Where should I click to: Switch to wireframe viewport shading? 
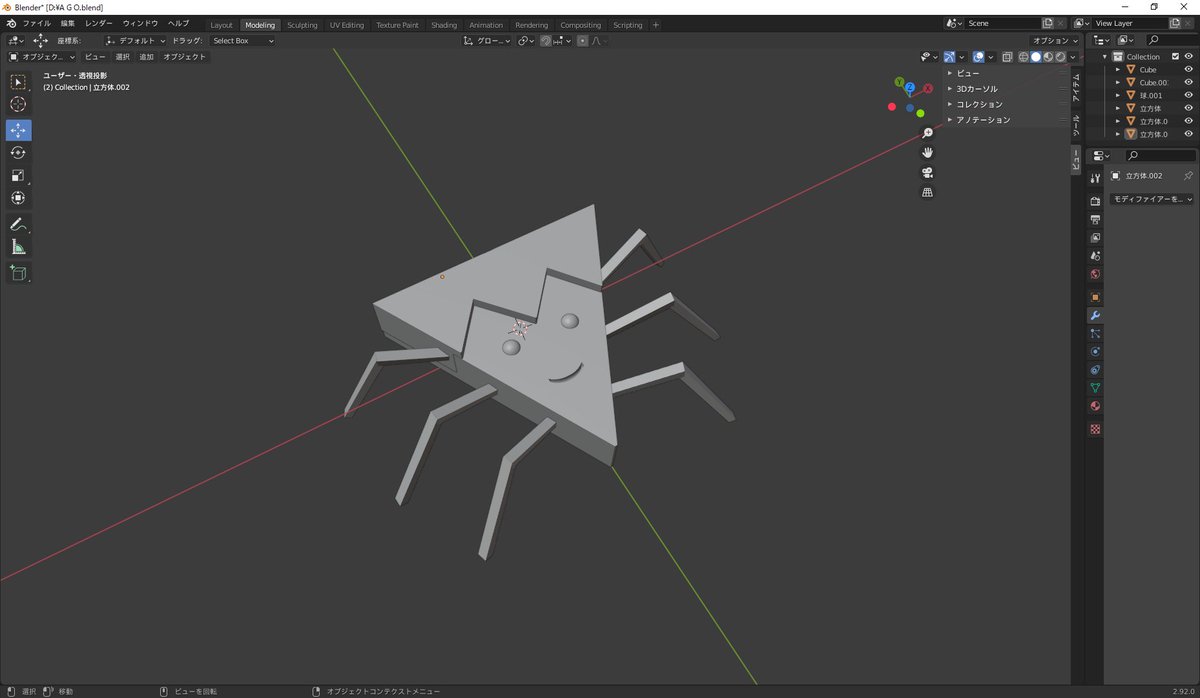pos(1023,57)
